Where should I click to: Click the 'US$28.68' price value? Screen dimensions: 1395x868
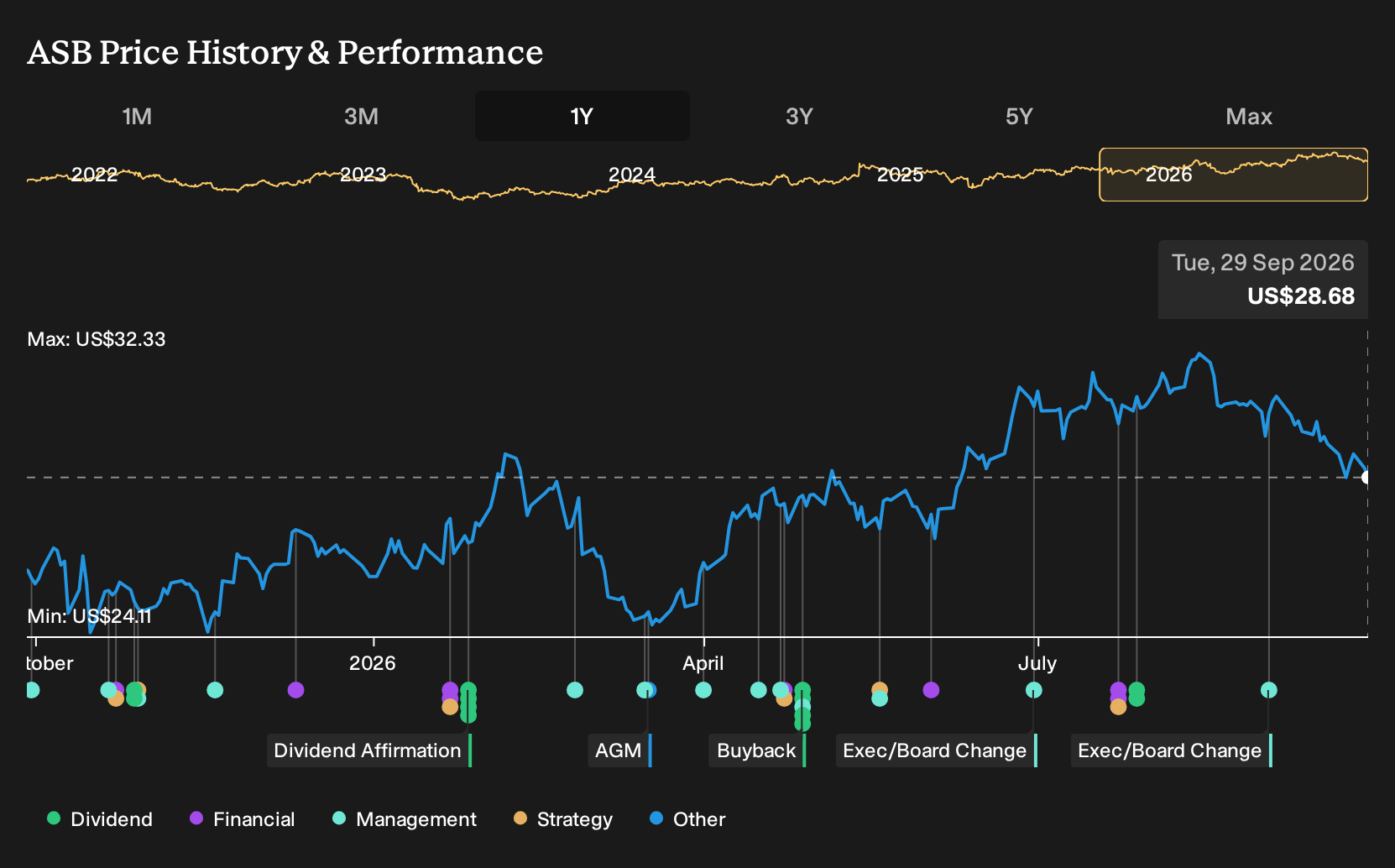click(1301, 296)
